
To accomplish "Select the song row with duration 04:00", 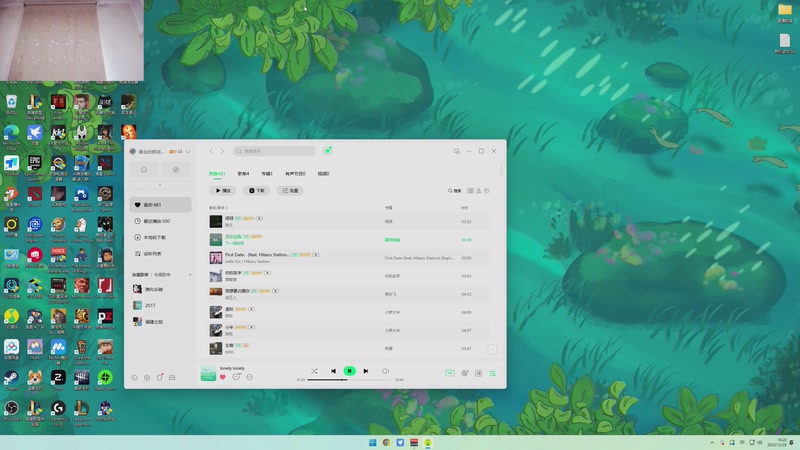I will (x=348, y=312).
